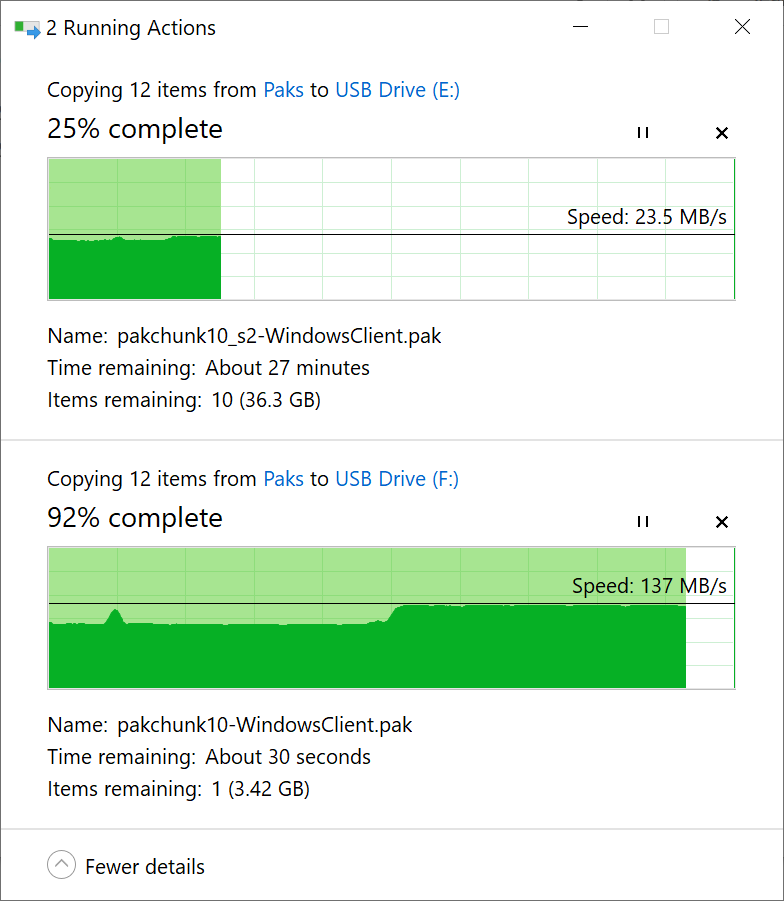Click the 2 Running Actions window title
Image resolution: width=784 pixels, height=901 pixels.
pos(131,28)
